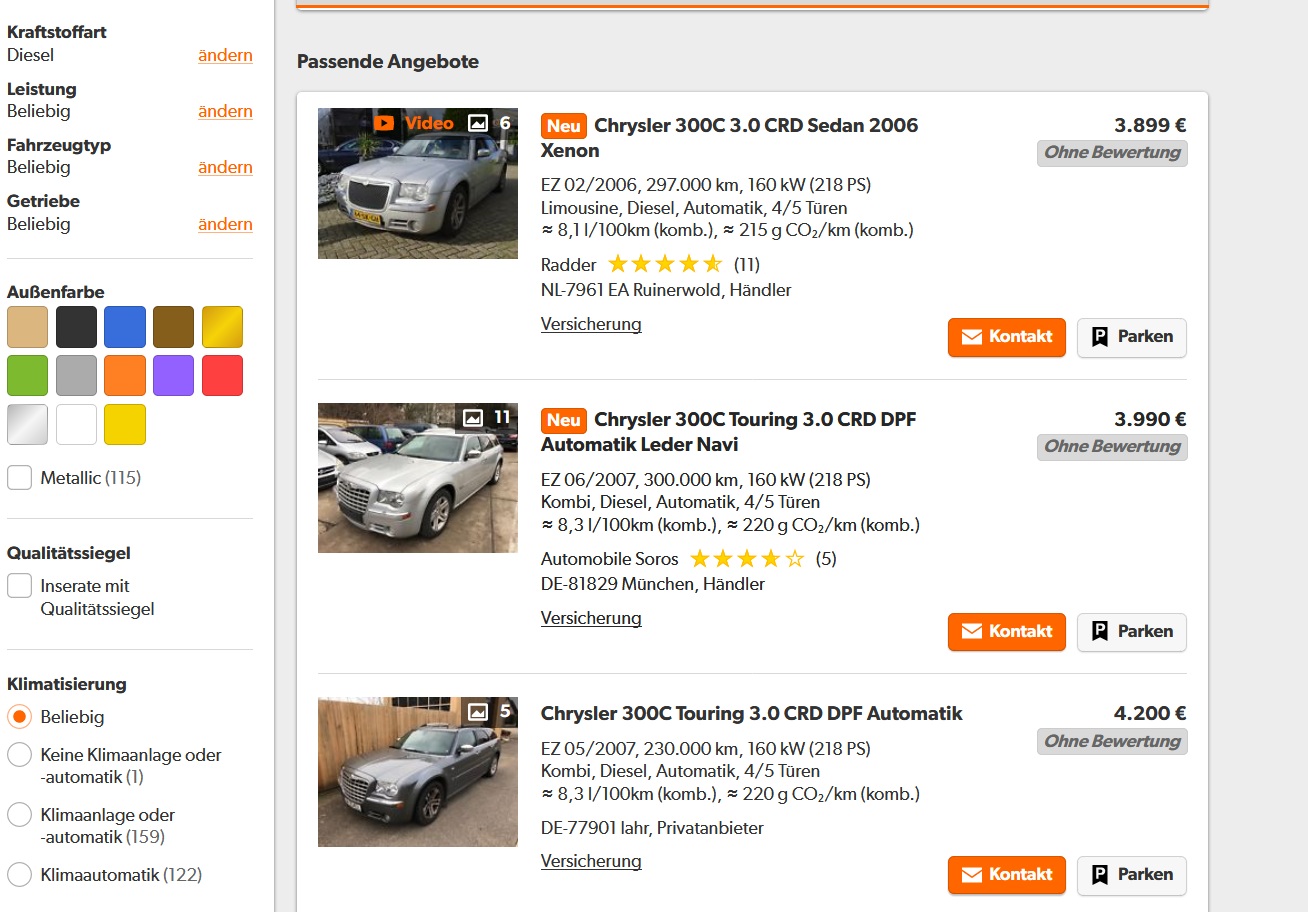
Task: Select the red exterior color swatch
Action: (x=222, y=376)
